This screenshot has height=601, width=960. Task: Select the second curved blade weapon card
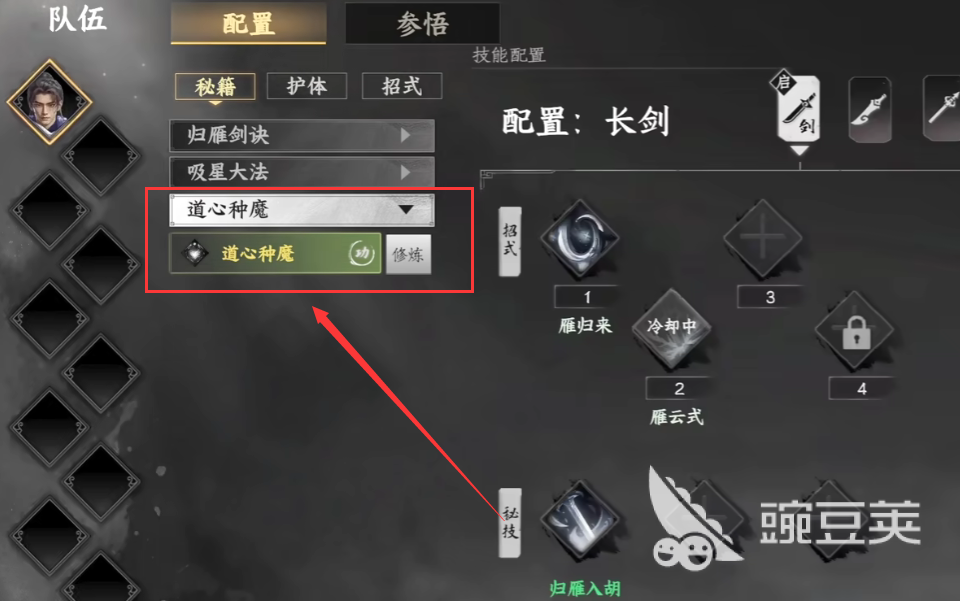pos(870,110)
